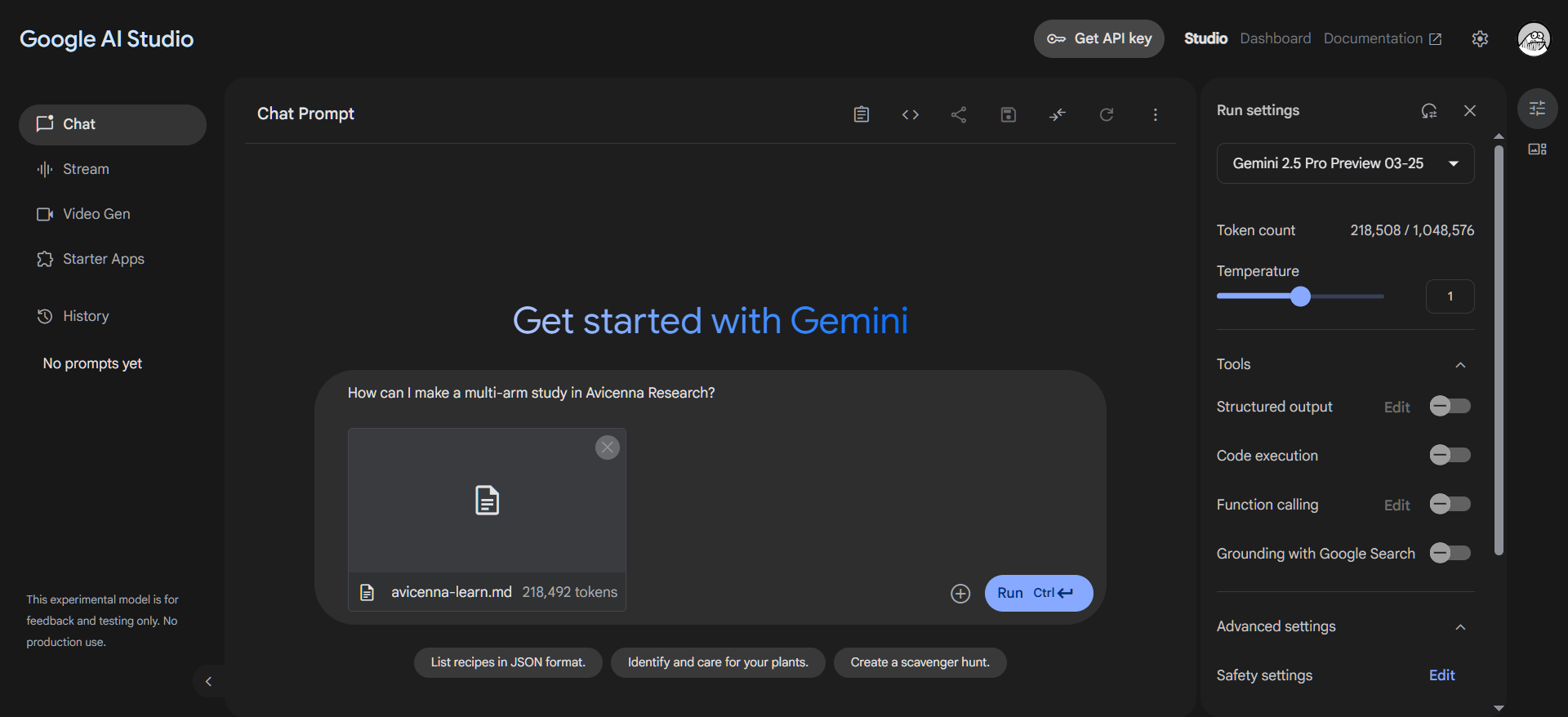Click the History clock icon
The height and width of the screenshot is (717, 1568).
44,316
